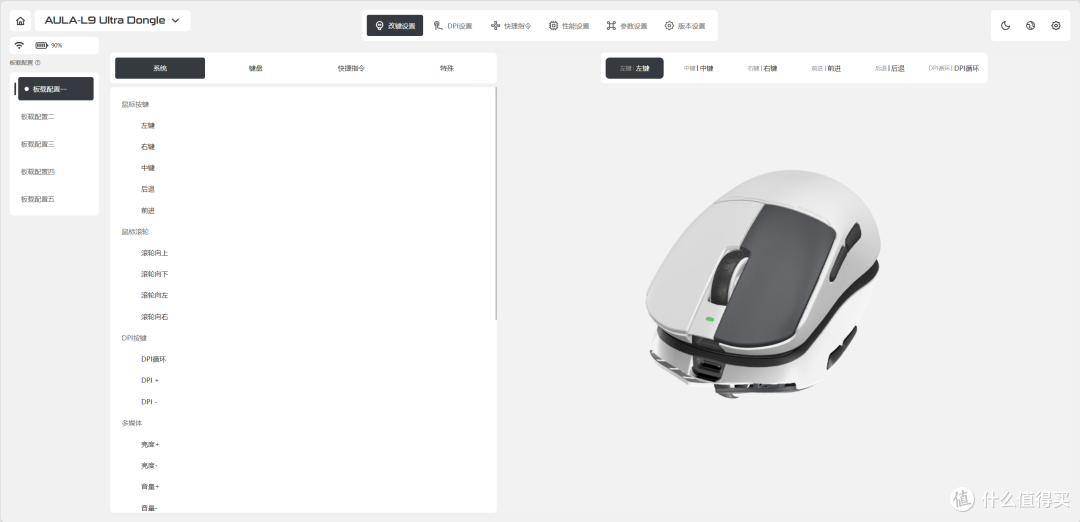Select the DPI循环 | DPI循环 mouse button tab

tap(953, 68)
